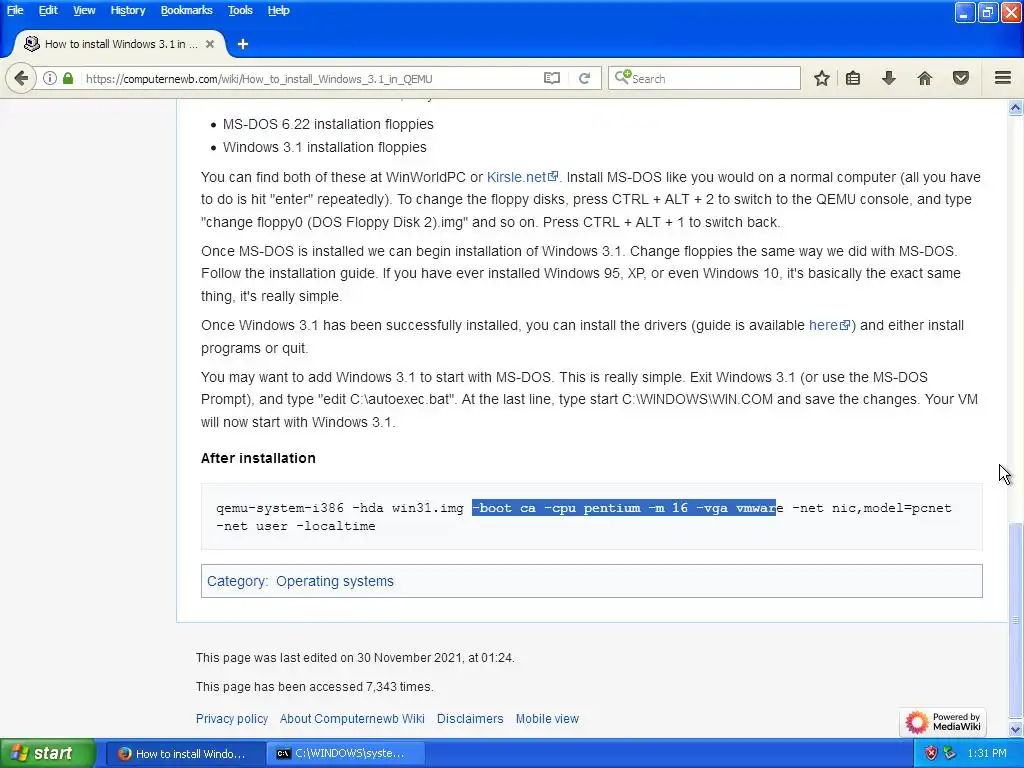Go back using the back arrow button
Image resolution: width=1024 pixels, height=768 pixels.
[x=21, y=78]
